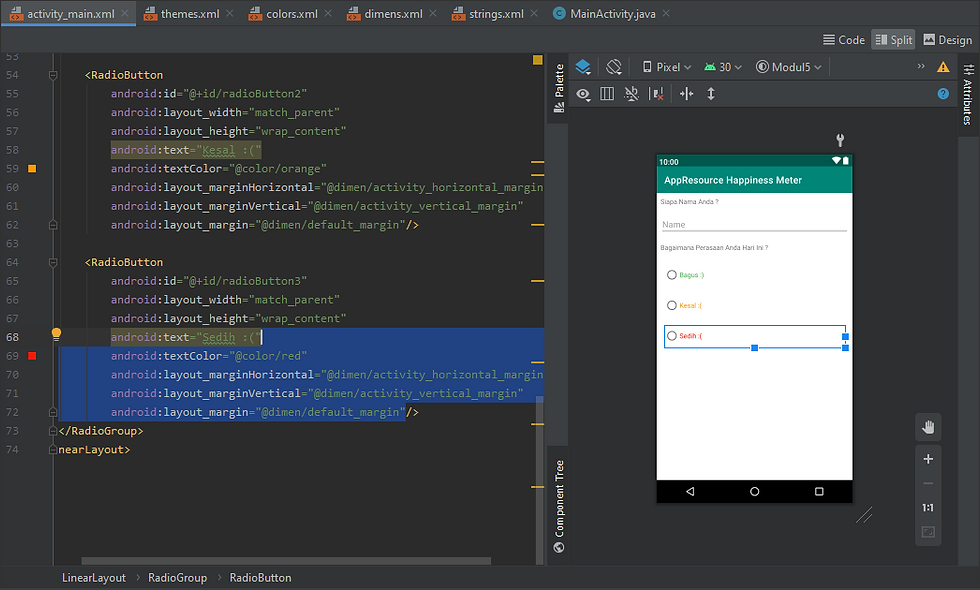Open the Component Tree side panel
This screenshot has width=980, height=590.
tap(559, 507)
